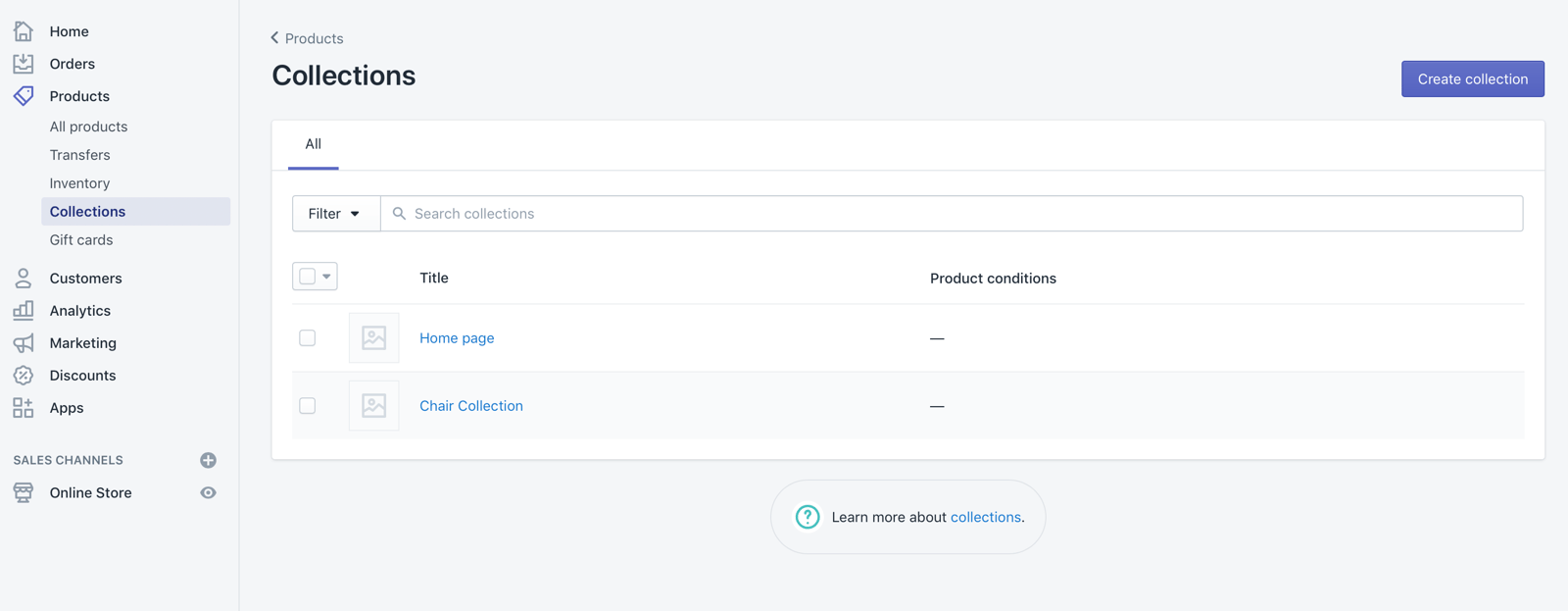Screen dimensions: 1568x611
Task: Open Home in the sidebar
Action: tap(70, 31)
